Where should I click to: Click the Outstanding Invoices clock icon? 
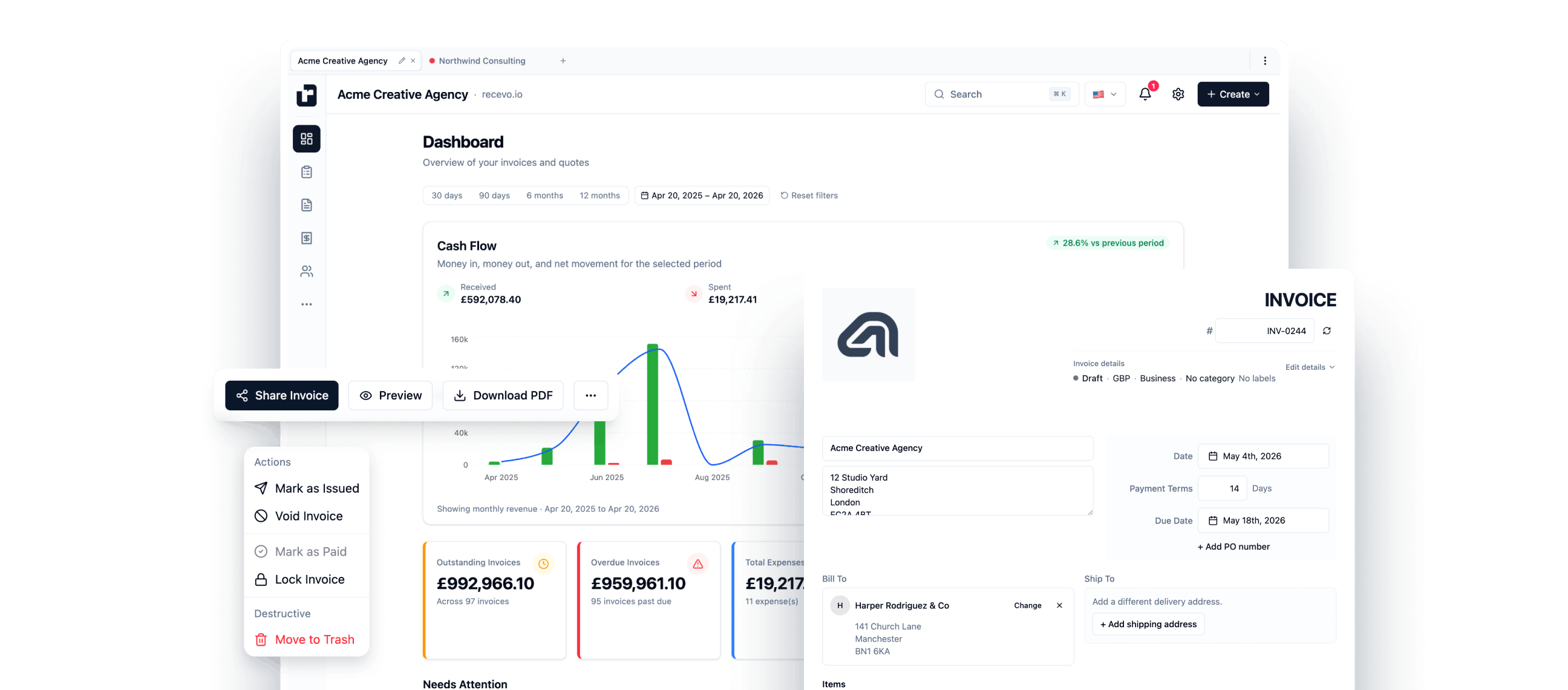pyautogui.click(x=543, y=563)
